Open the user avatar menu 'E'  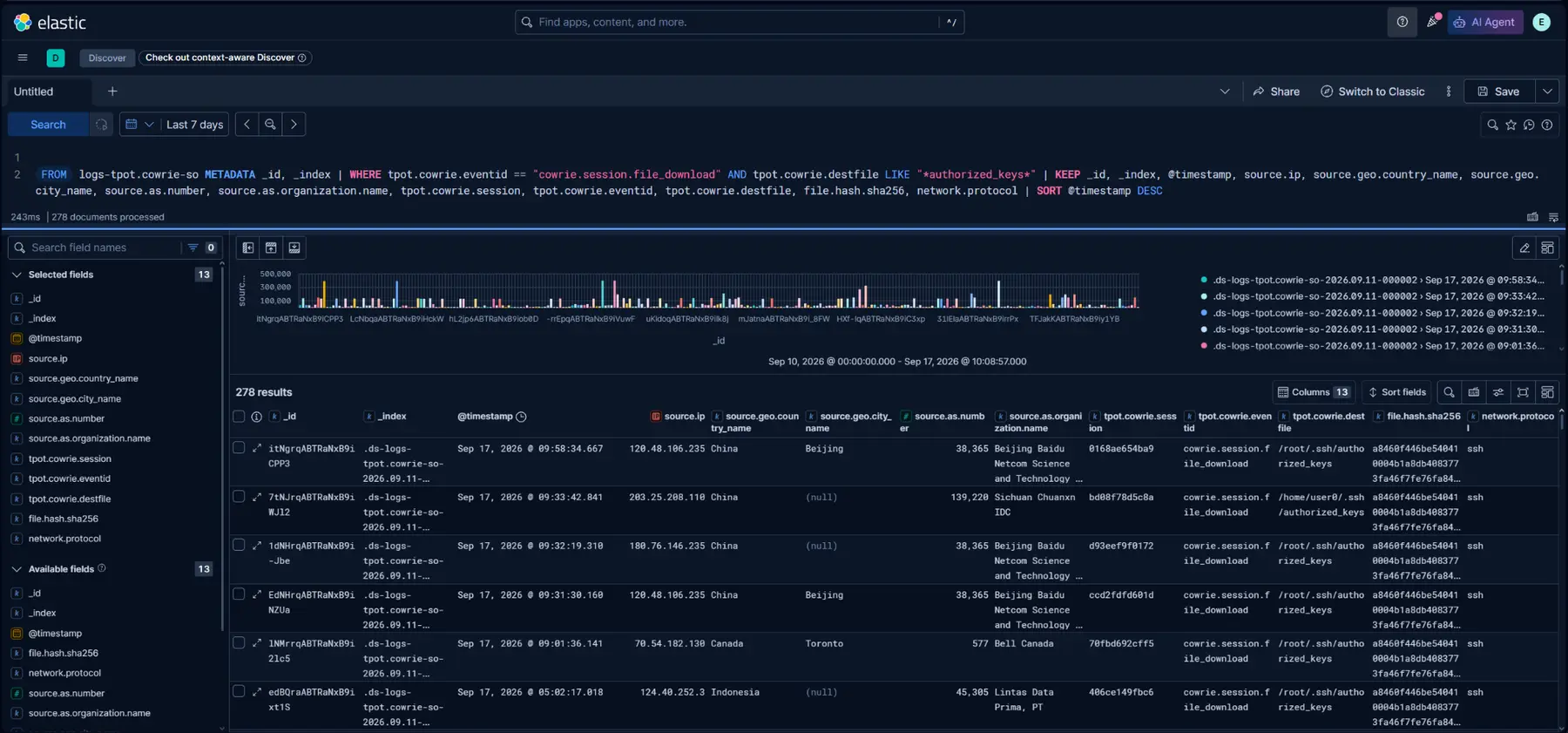coord(1541,22)
